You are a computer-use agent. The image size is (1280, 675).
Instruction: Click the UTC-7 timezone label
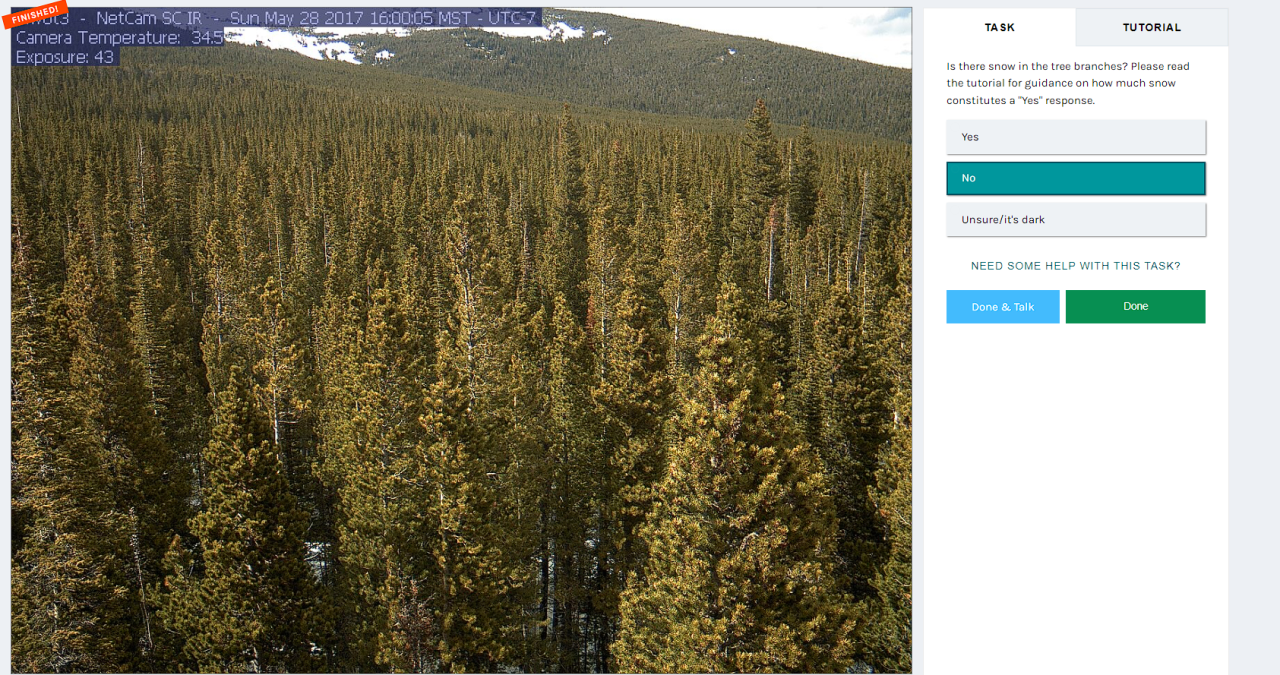(x=513, y=18)
